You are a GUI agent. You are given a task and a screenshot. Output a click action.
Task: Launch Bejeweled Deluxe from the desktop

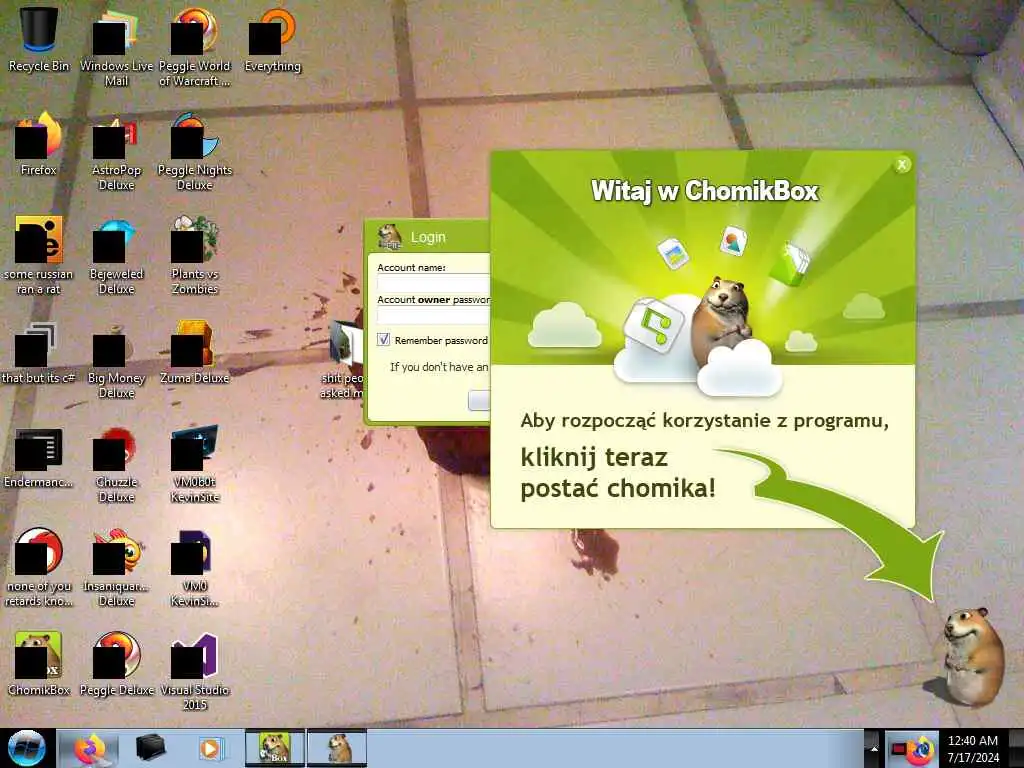116,255
